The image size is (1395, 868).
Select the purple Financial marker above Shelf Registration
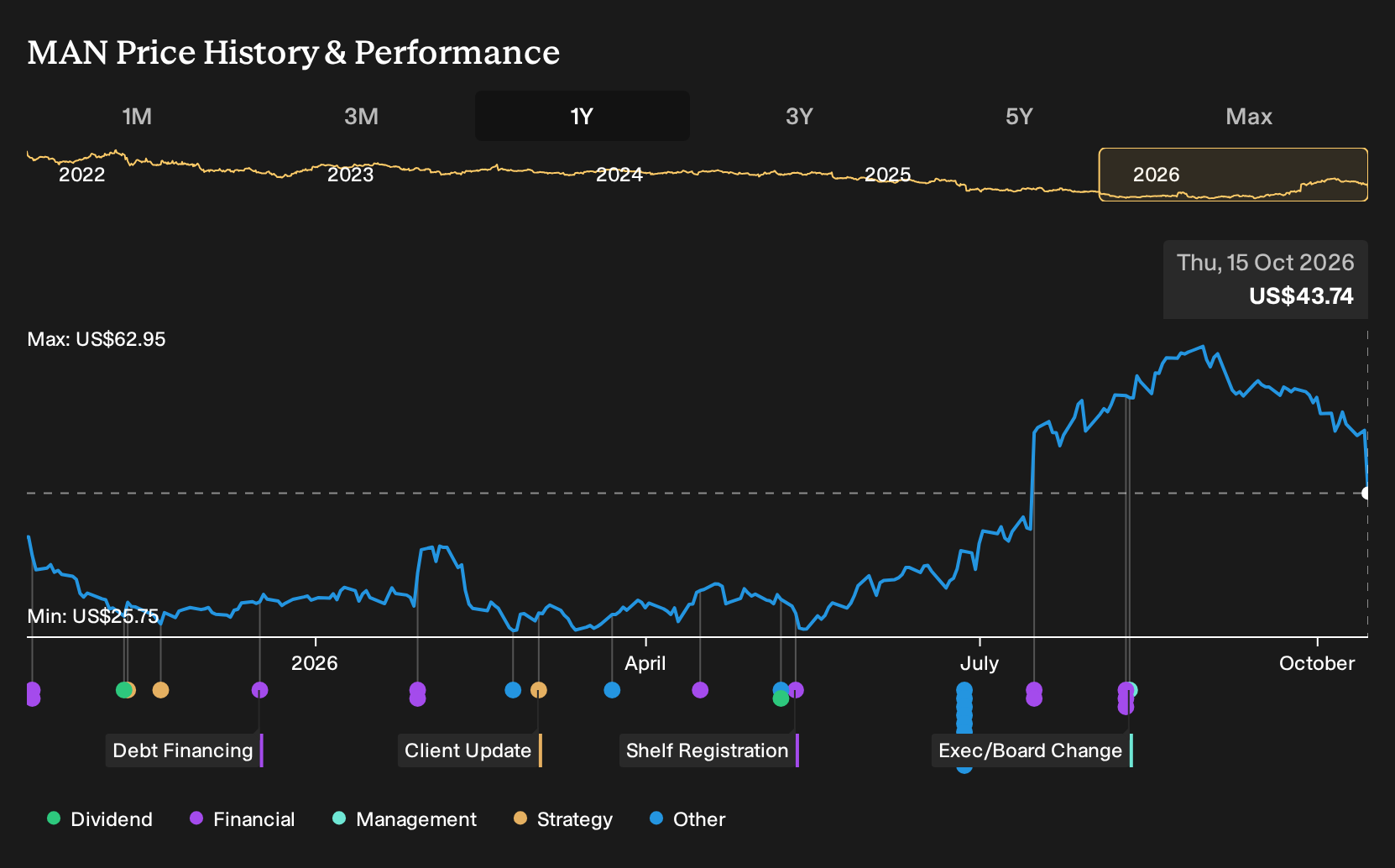(x=797, y=690)
